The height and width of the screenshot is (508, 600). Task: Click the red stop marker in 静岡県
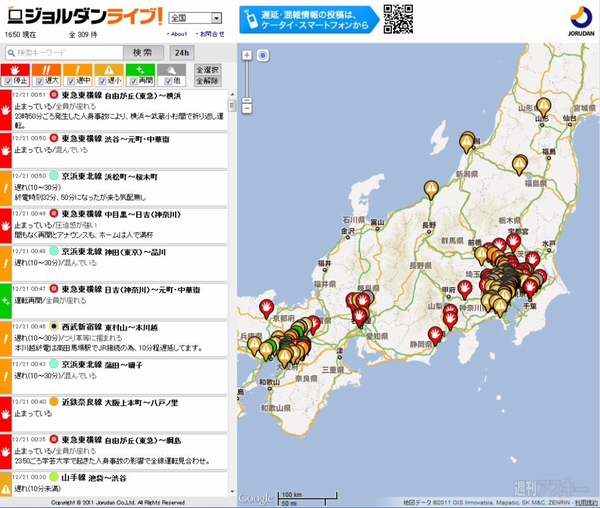pos(435,336)
